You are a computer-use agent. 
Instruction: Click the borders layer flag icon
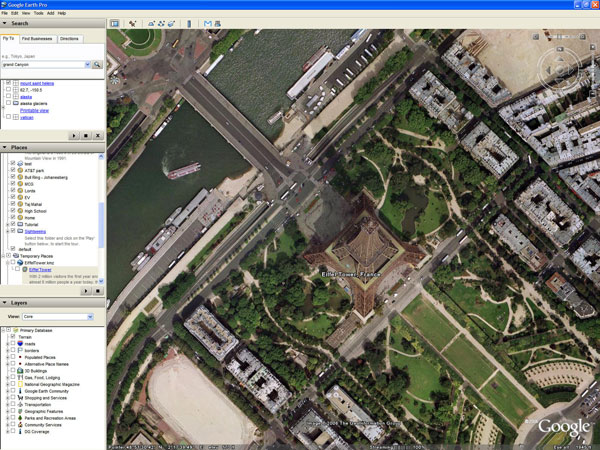[20, 351]
